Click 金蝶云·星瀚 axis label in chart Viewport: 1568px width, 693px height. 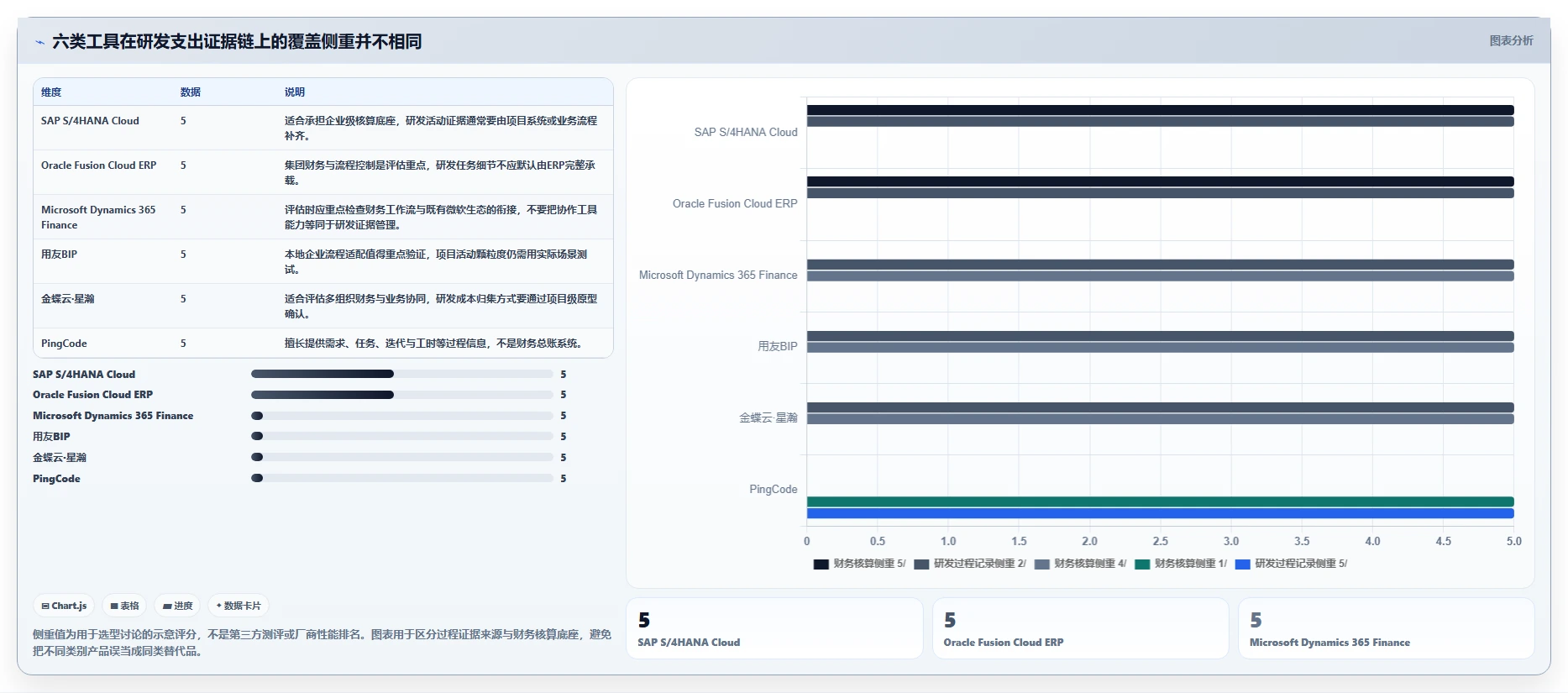[768, 417]
